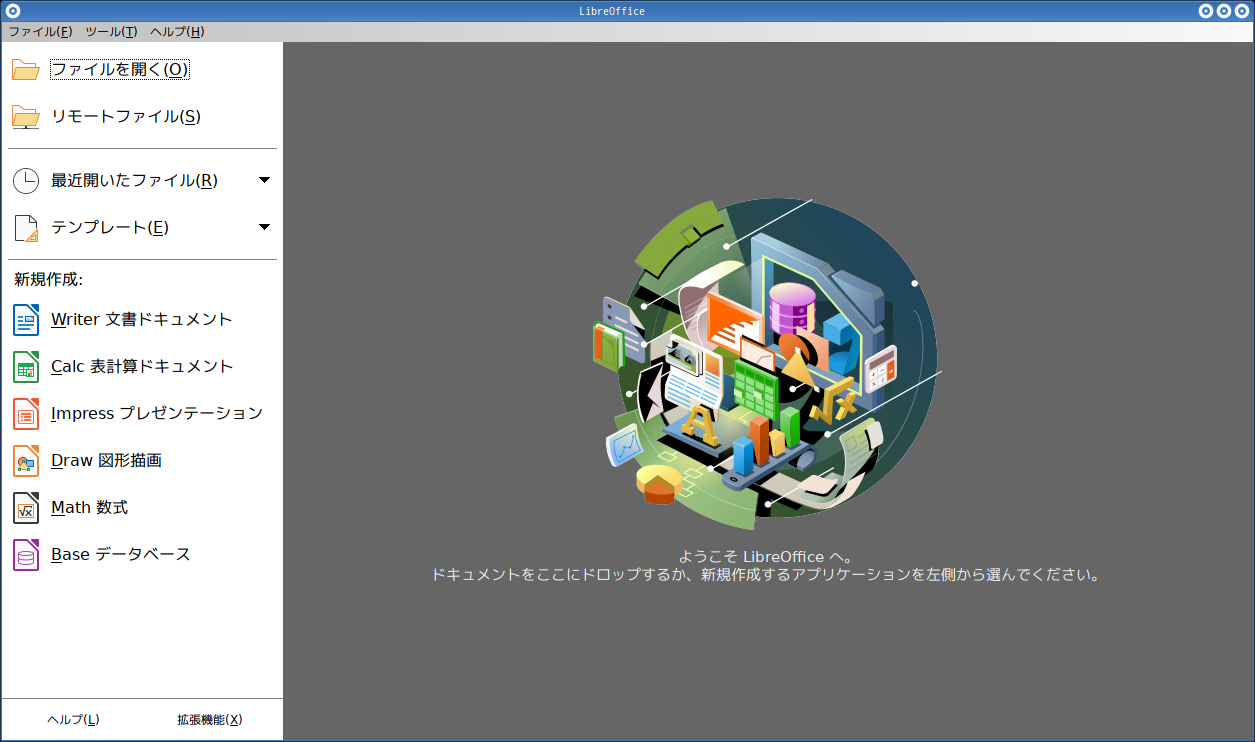Click the 拡張機能(X) extensions button
Screen dimensions: 1255x742
tap(210, 720)
